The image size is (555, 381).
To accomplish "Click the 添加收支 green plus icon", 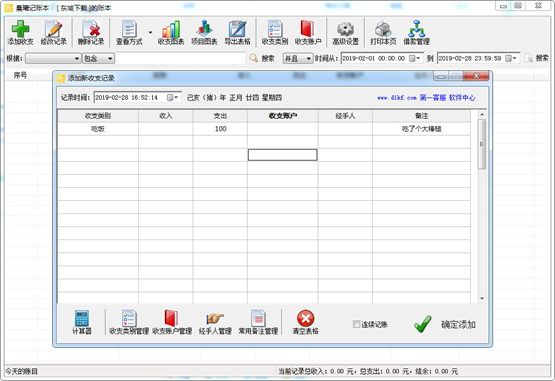I will click(20, 33).
